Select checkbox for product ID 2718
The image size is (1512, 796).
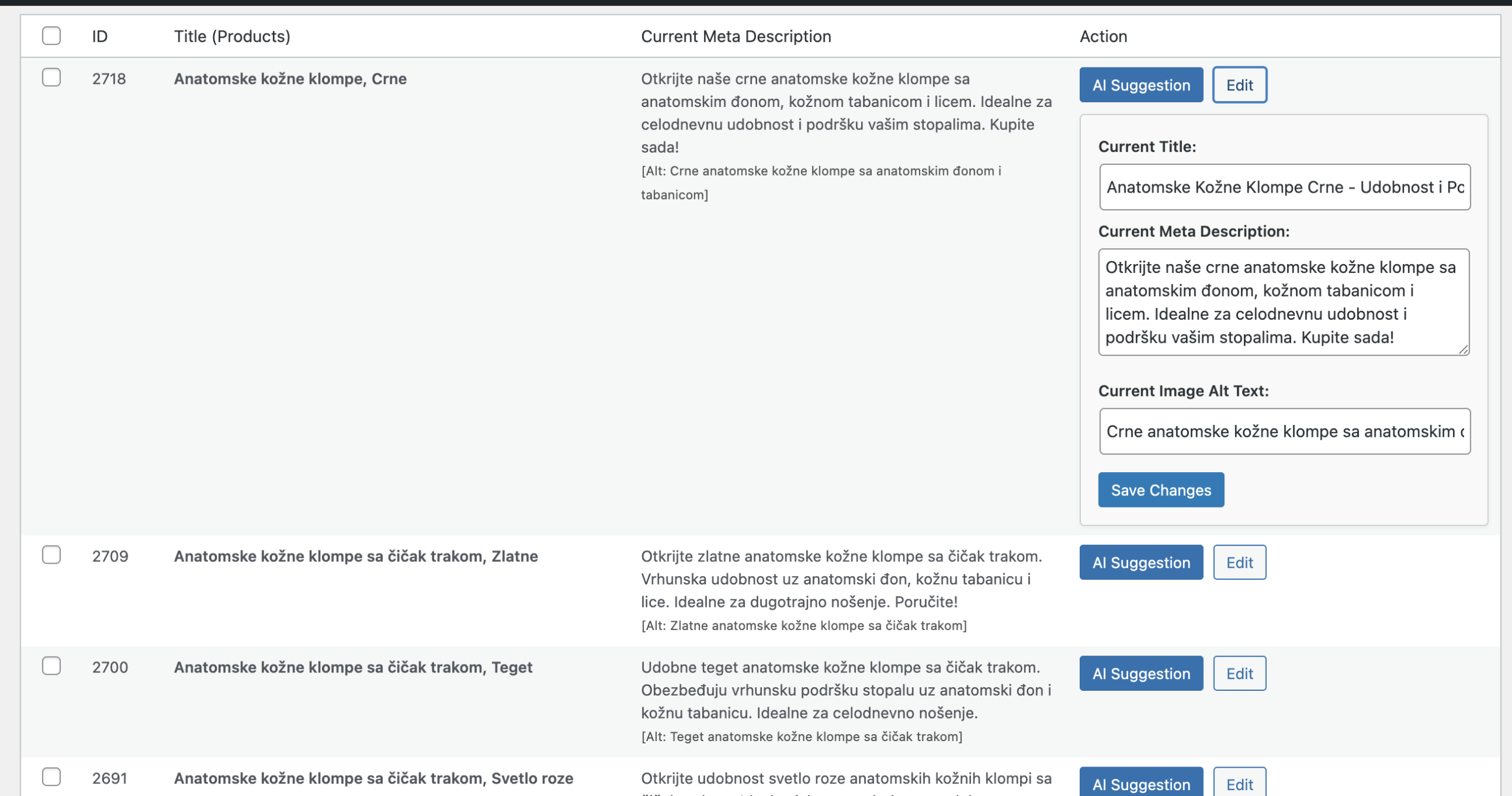coord(51,77)
